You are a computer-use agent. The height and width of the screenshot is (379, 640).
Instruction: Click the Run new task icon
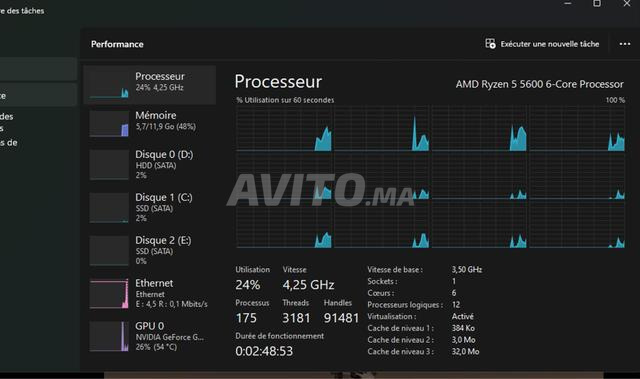click(490, 43)
